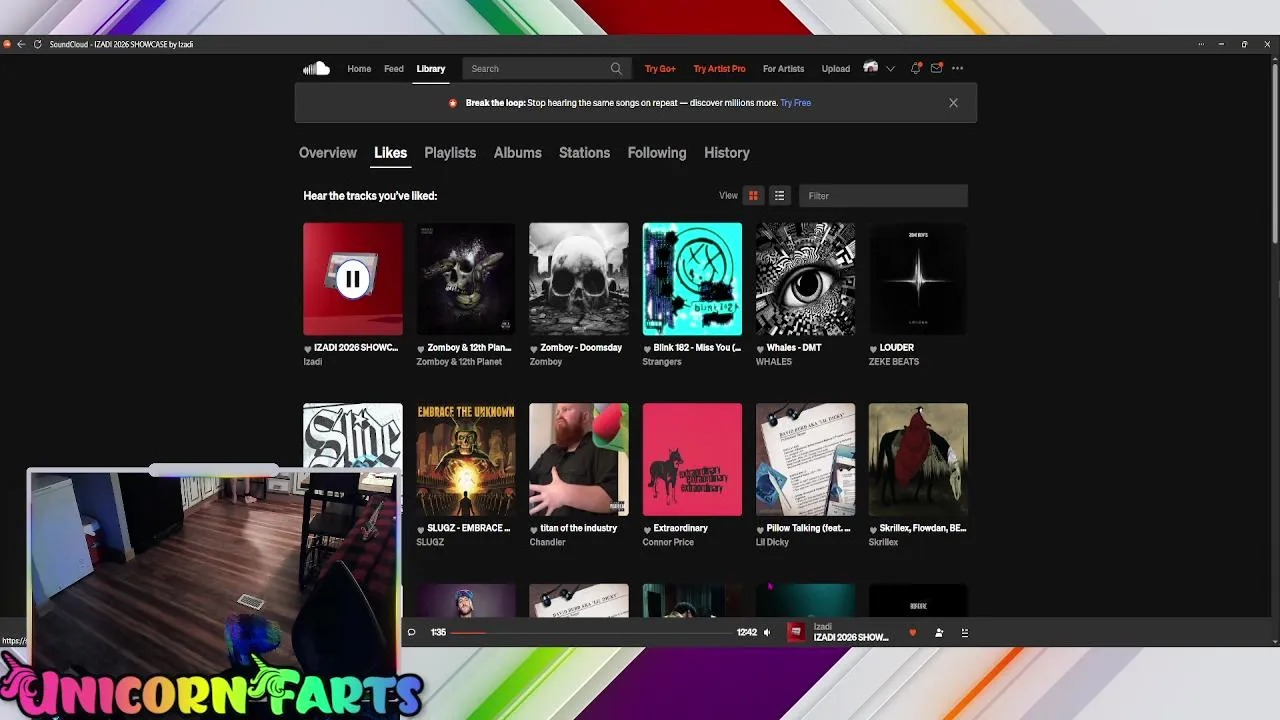The width and height of the screenshot is (1280, 720).
Task: Click Try Free in the banner
Action: pyautogui.click(x=796, y=103)
